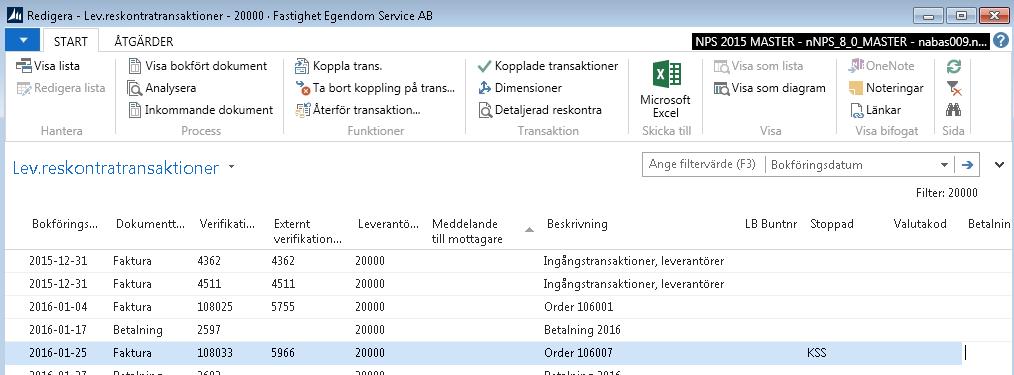Click the Ange filtervärde input field
The width and height of the screenshot is (1014, 375).
[x=702, y=165]
